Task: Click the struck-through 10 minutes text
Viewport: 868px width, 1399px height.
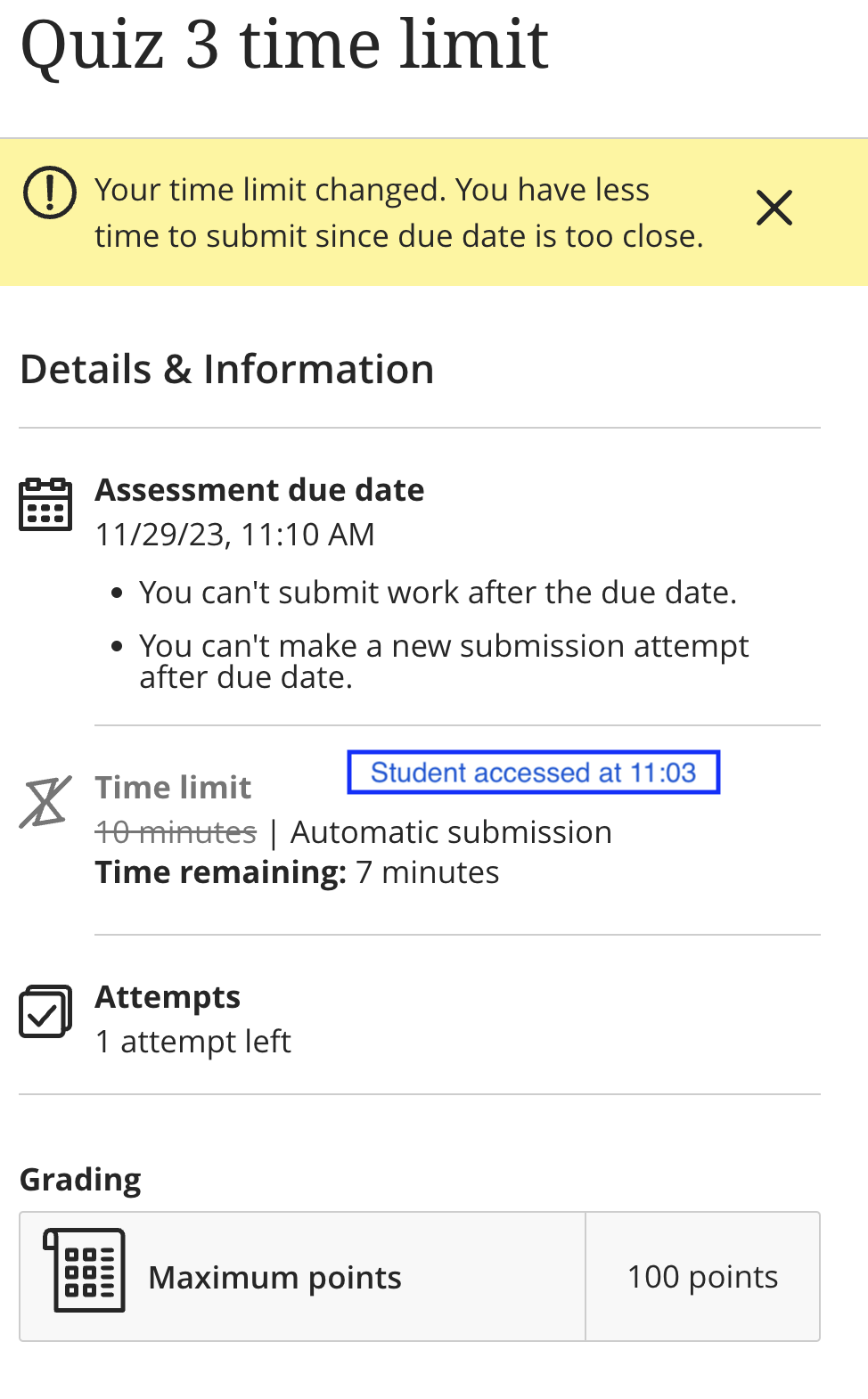Action: click(176, 832)
